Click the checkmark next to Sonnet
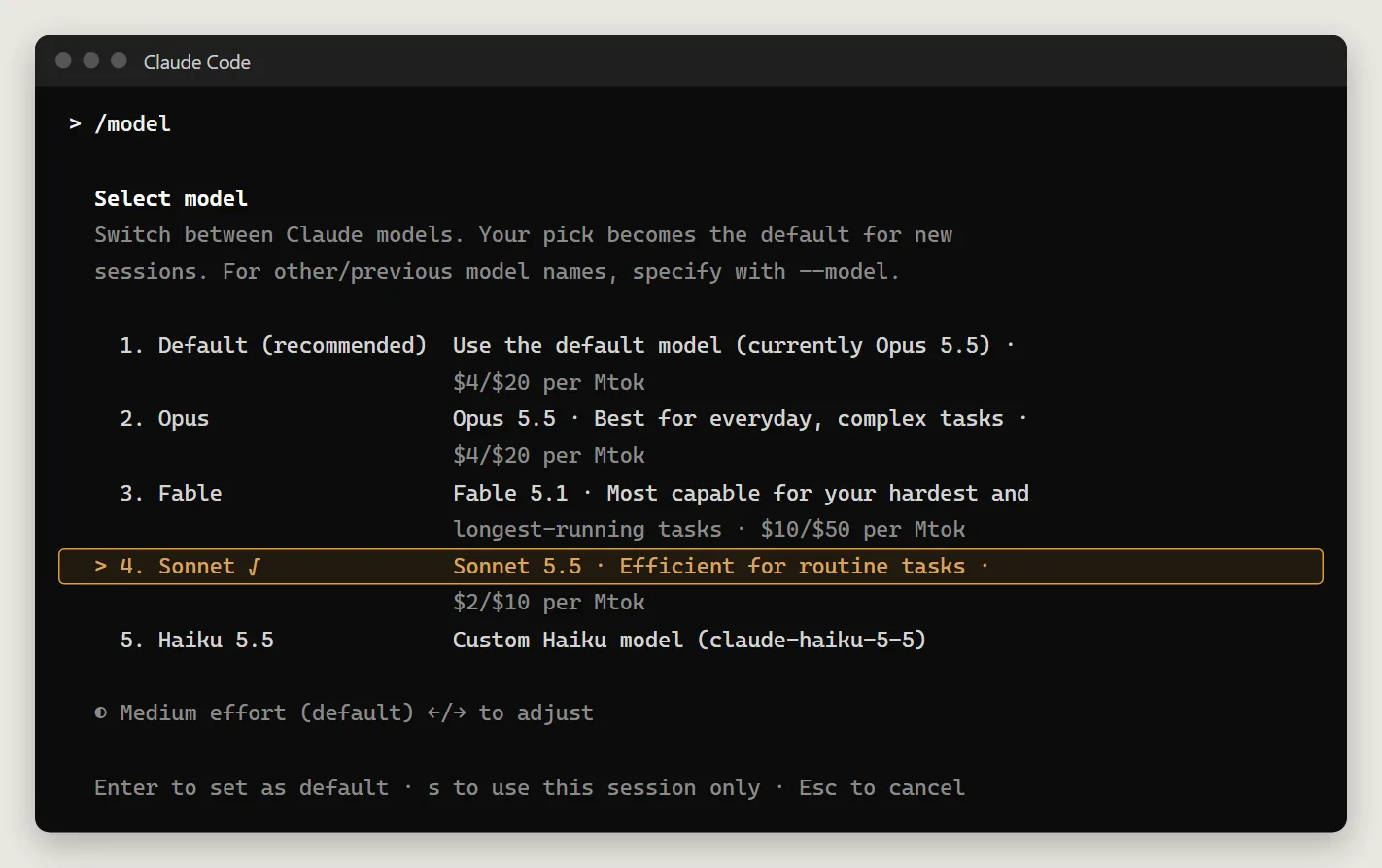1382x868 pixels. click(x=255, y=567)
